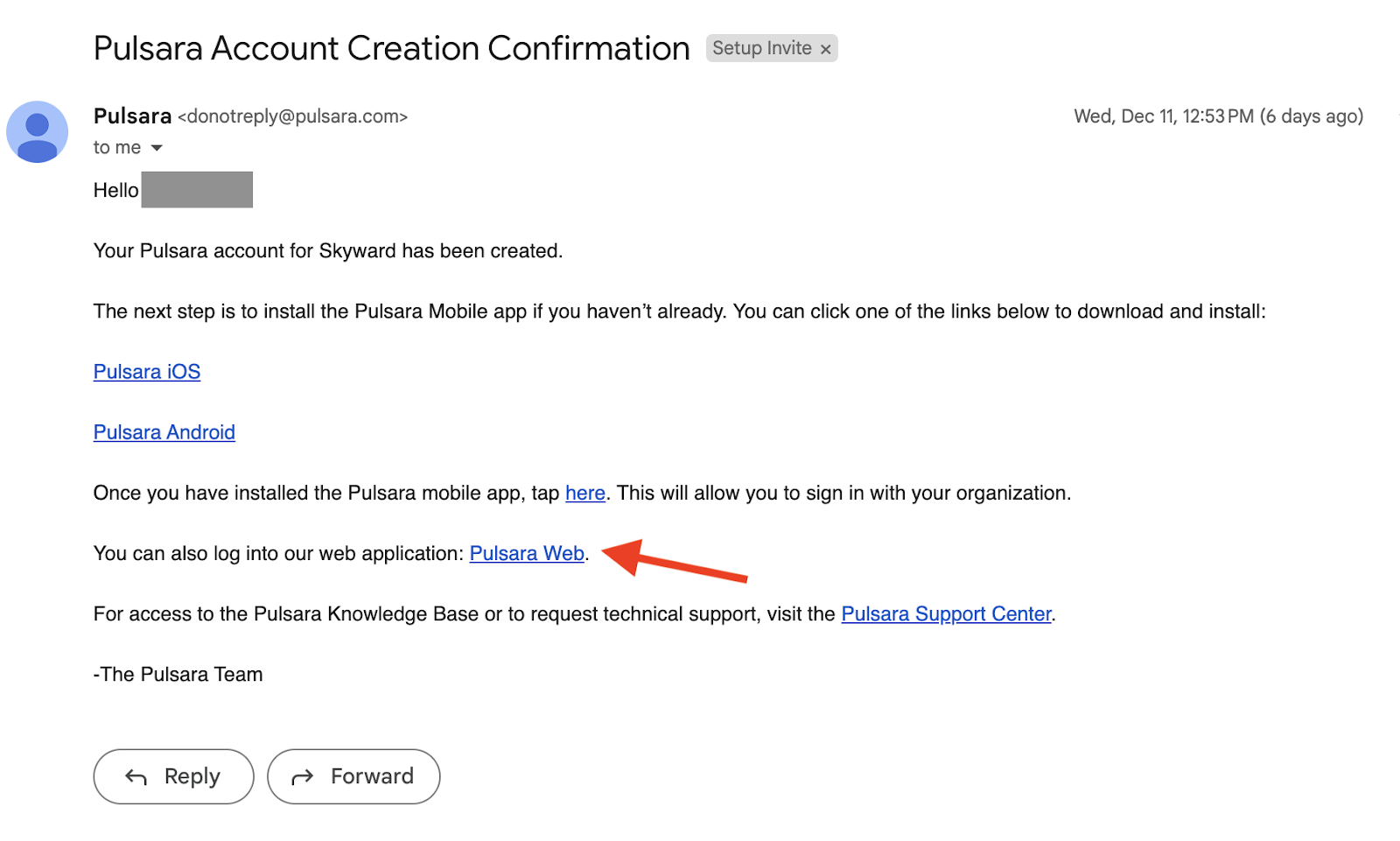Open the Pulsara iOS download link
This screenshot has width=1400, height=841.
click(147, 372)
